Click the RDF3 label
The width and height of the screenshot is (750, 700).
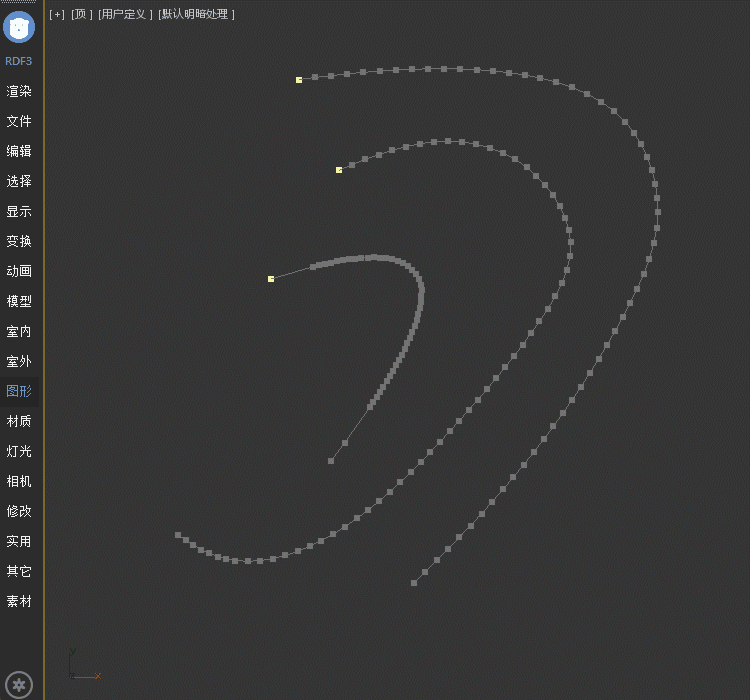click(19, 61)
